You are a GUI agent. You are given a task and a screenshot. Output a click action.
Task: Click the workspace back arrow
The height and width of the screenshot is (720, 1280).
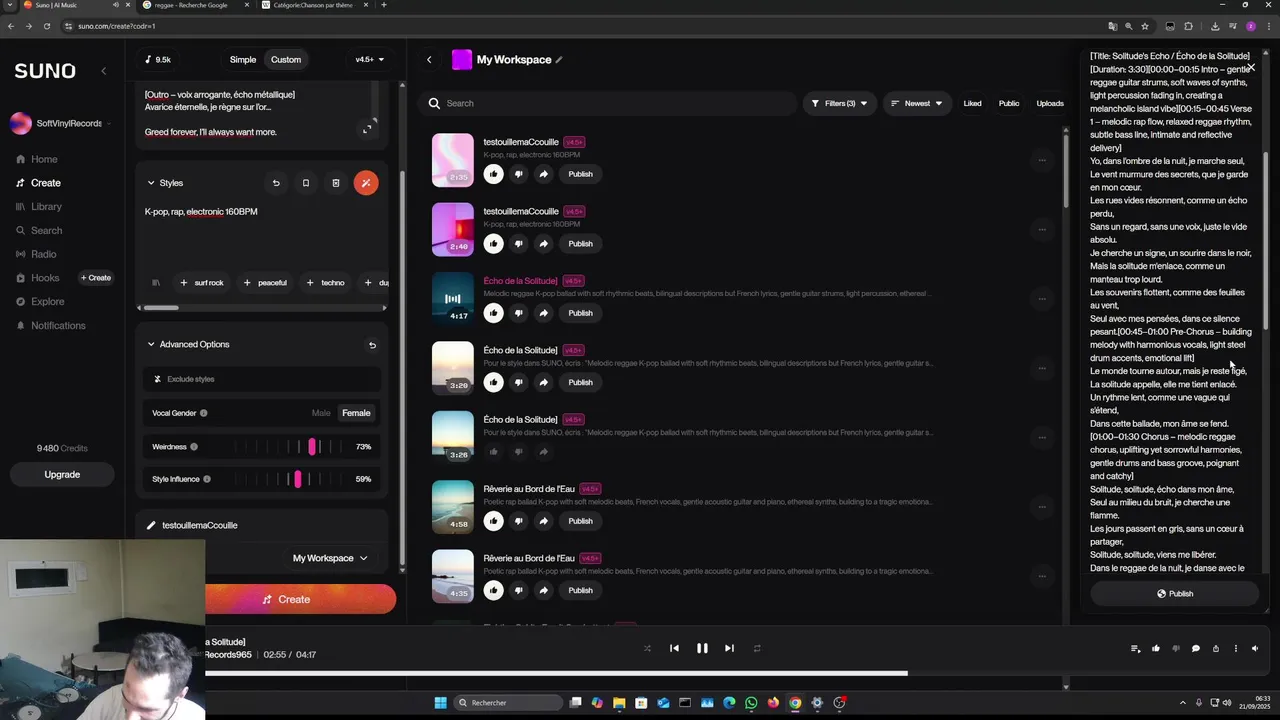point(429,60)
